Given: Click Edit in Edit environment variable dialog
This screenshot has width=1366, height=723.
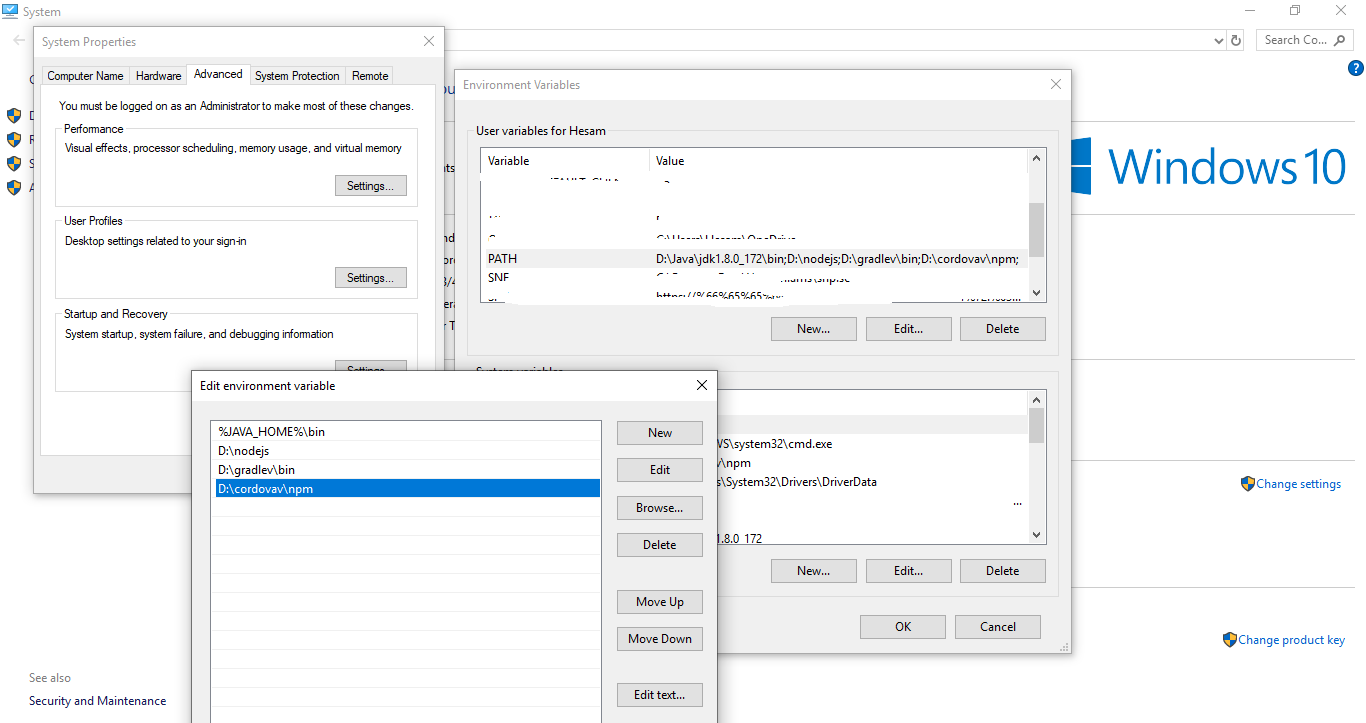Looking at the screenshot, I should 660,470.
